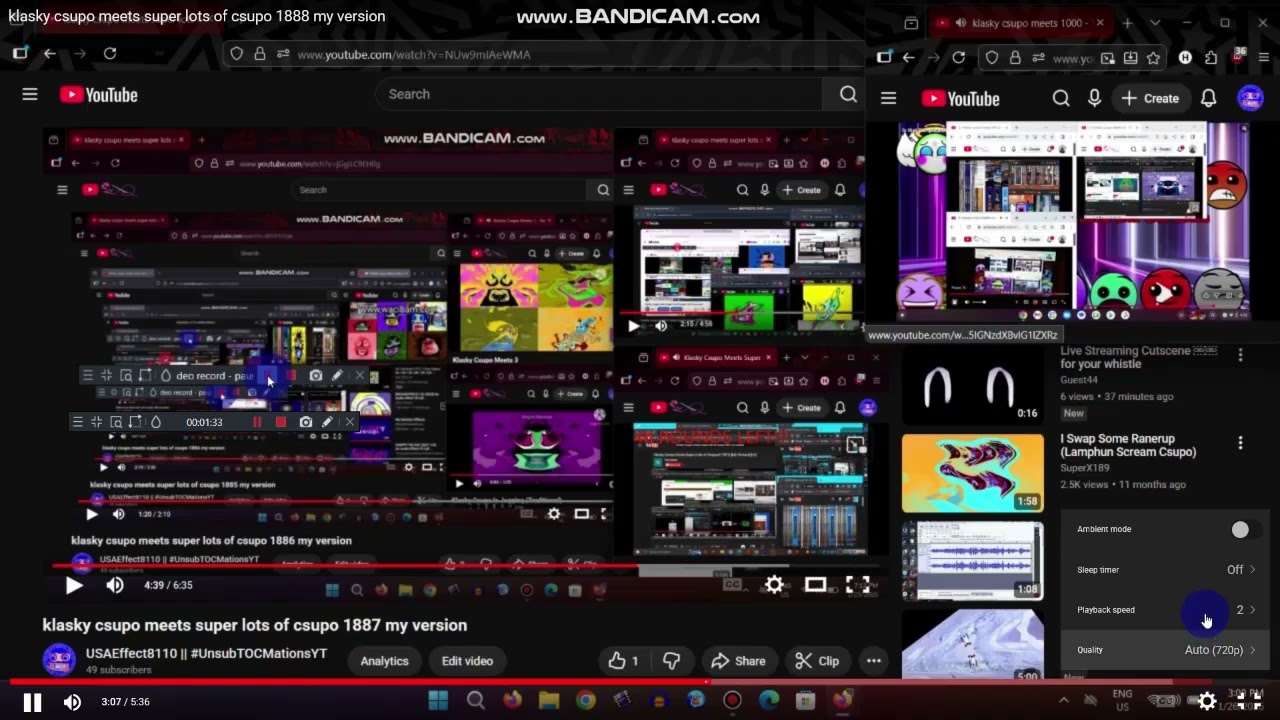The height and width of the screenshot is (720, 1280).
Task: Click the USAEffect8110 channel avatar
Action: [x=59, y=660]
